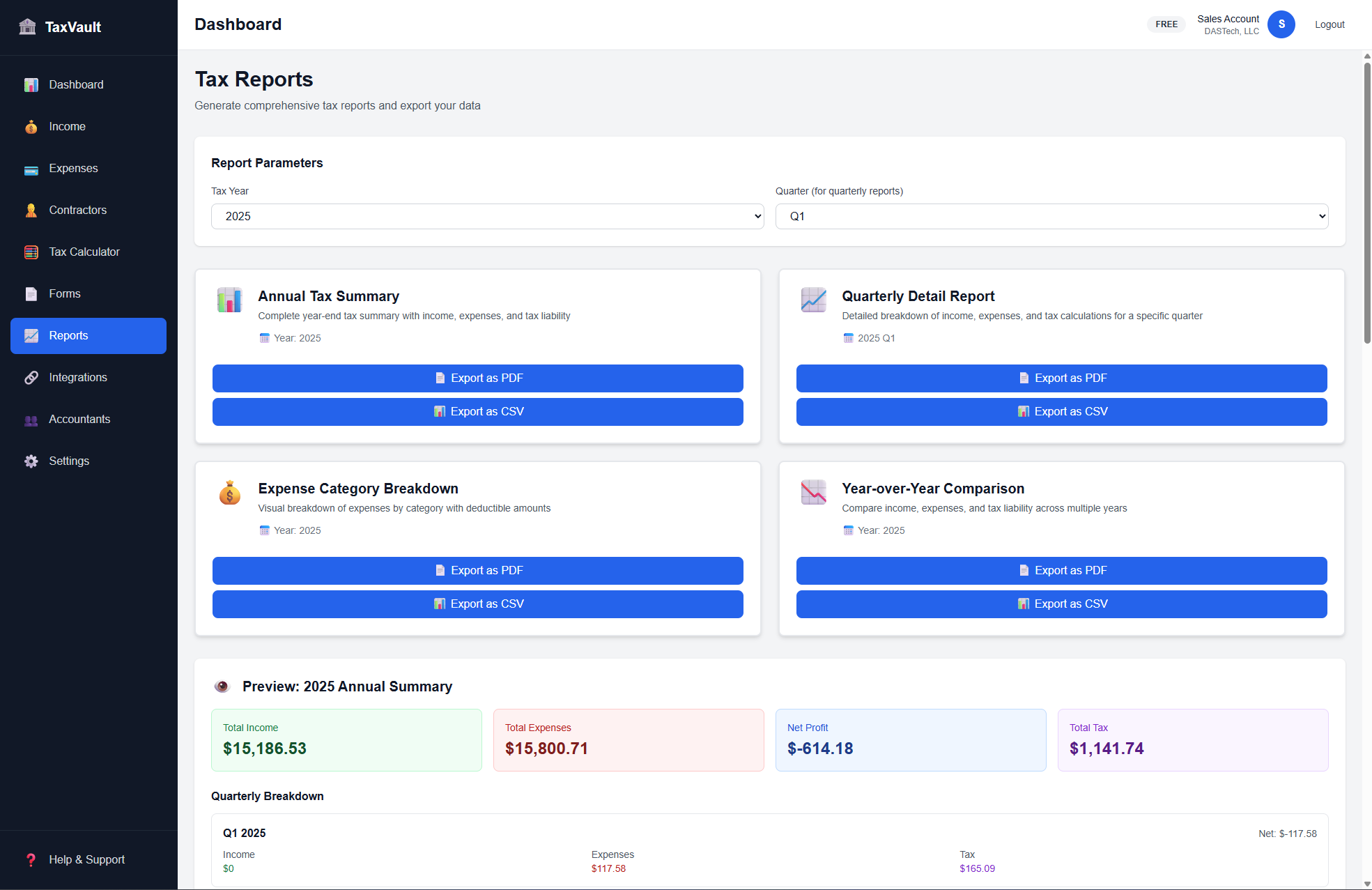Click the TaxVault bank logo
The image size is (1372, 890).
click(x=27, y=26)
